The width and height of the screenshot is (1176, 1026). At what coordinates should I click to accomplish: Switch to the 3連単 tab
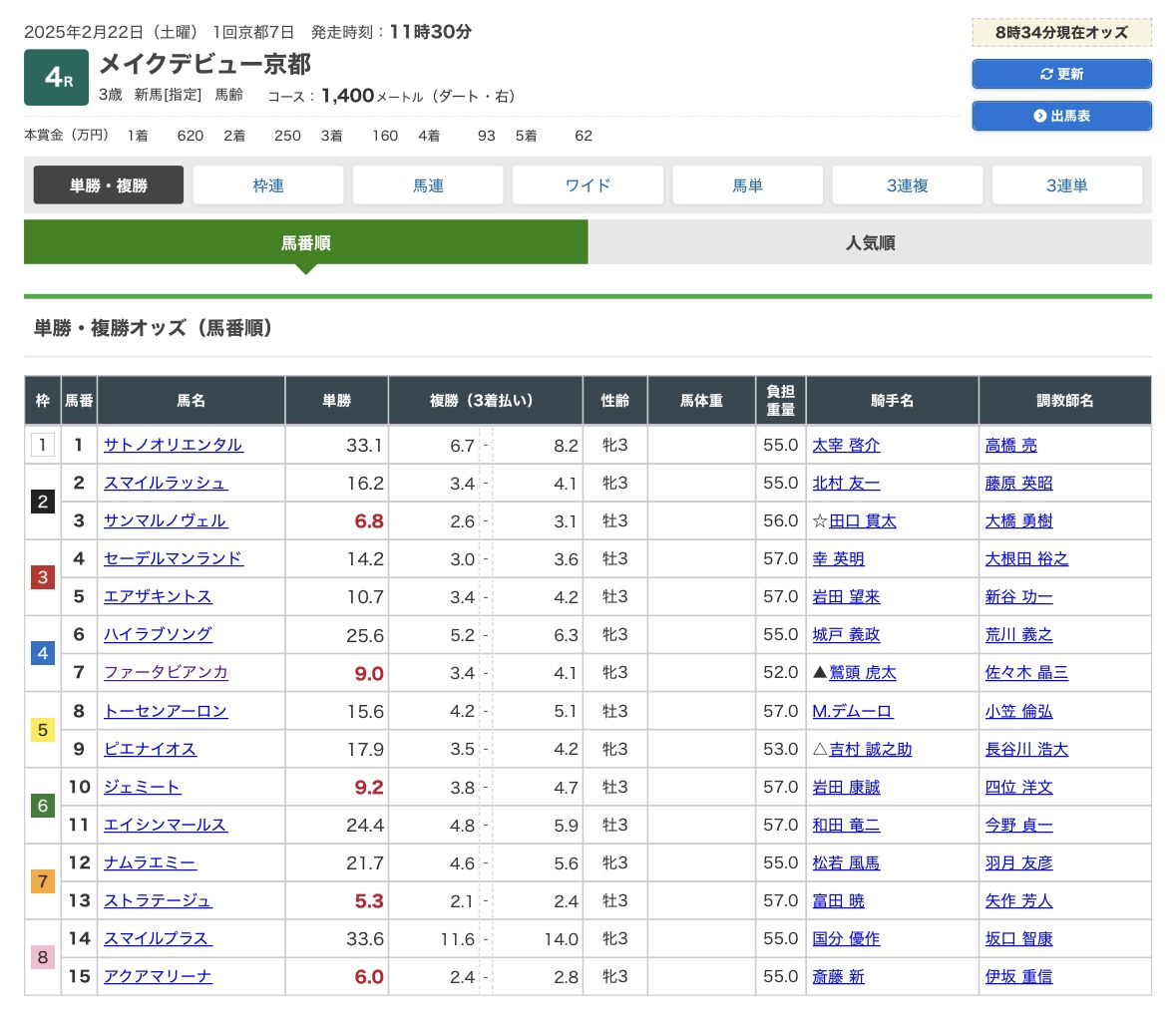[x=1067, y=185]
